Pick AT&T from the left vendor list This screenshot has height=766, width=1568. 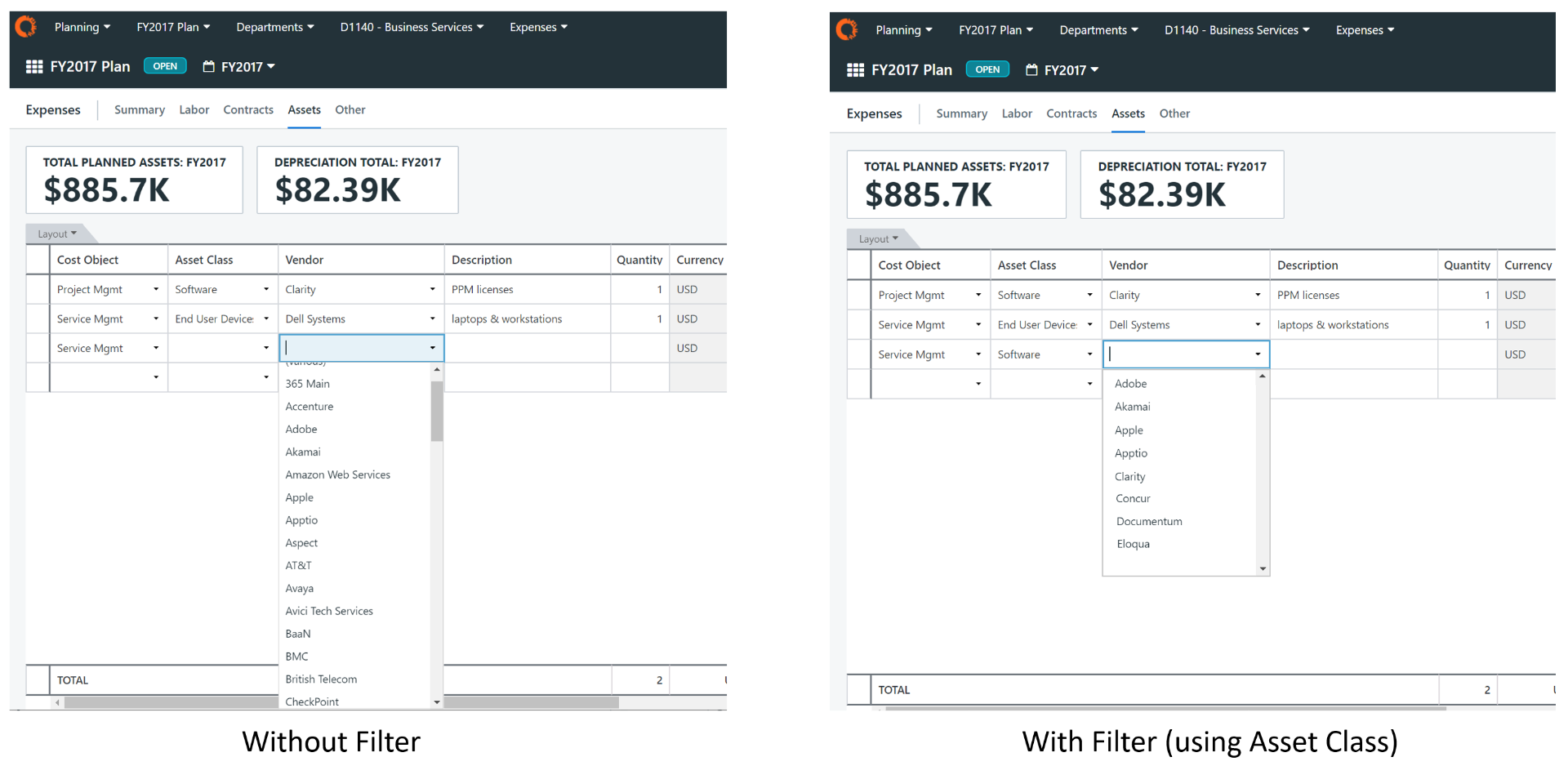pyautogui.click(x=298, y=565)
